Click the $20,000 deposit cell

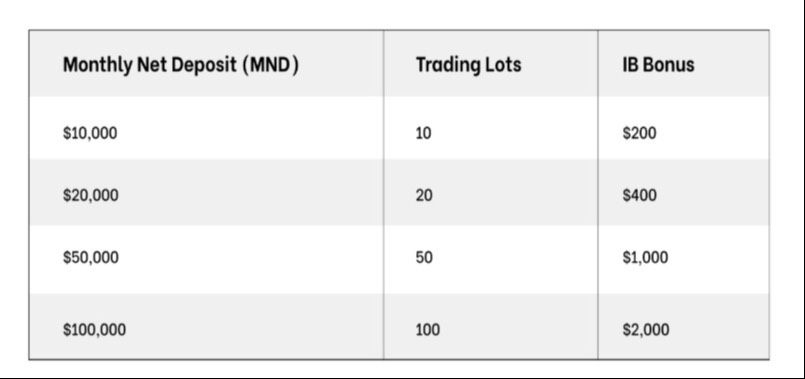90,196
